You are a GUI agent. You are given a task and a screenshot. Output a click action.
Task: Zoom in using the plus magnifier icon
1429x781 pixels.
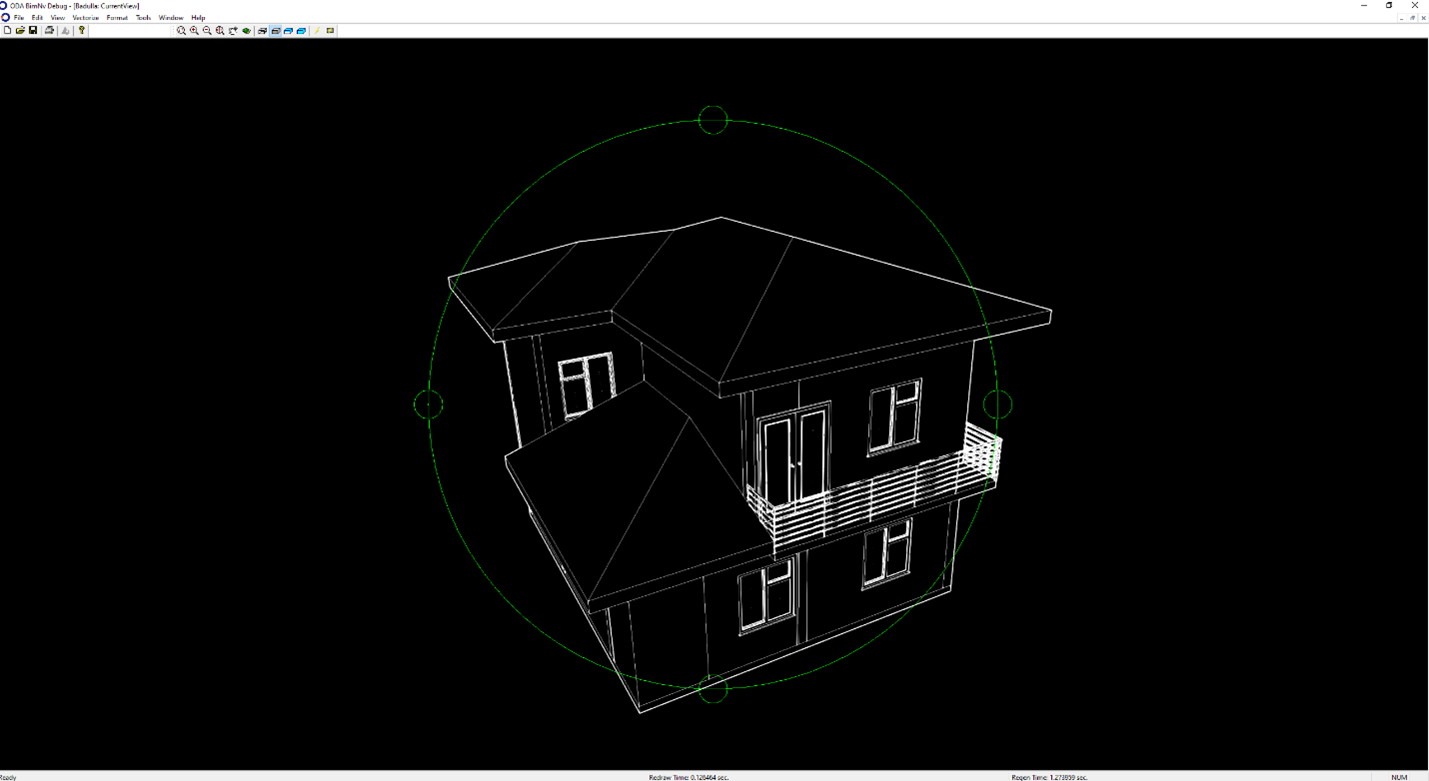coord(194,31)
